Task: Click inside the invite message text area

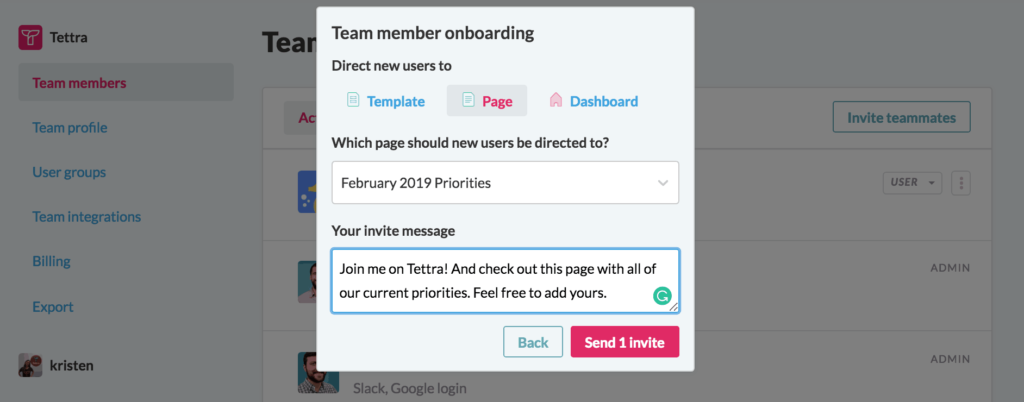Action: pos(505,281)
